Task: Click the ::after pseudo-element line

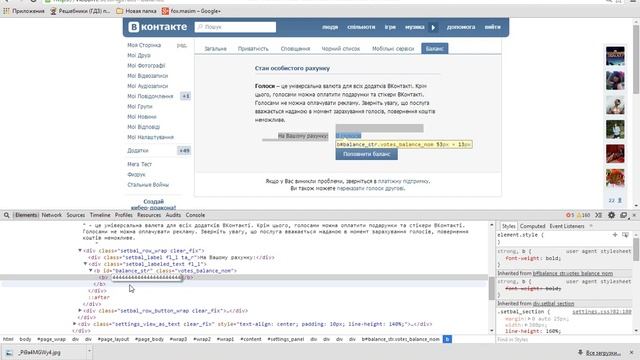Action: pyautogui.click(x=100, y=297)
